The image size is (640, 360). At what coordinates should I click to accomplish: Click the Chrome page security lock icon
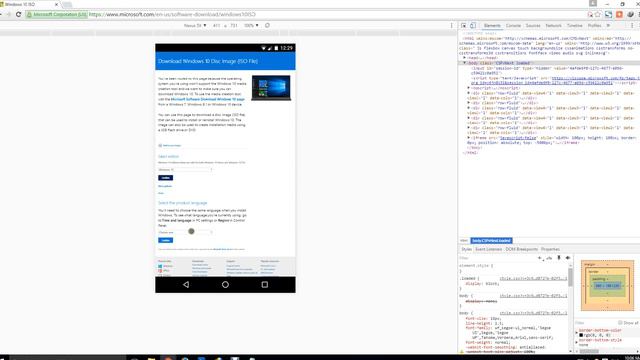(x=29, y=14)
